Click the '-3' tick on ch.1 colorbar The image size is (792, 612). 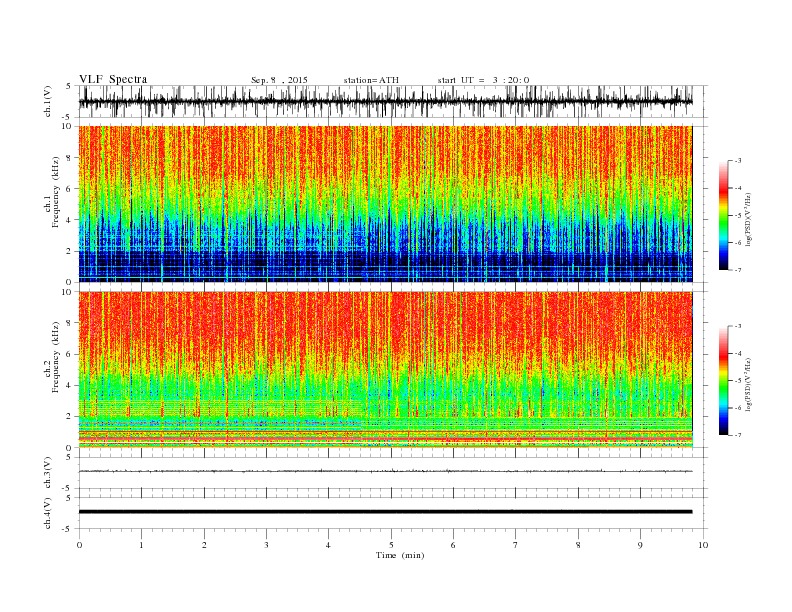(738, 161)
